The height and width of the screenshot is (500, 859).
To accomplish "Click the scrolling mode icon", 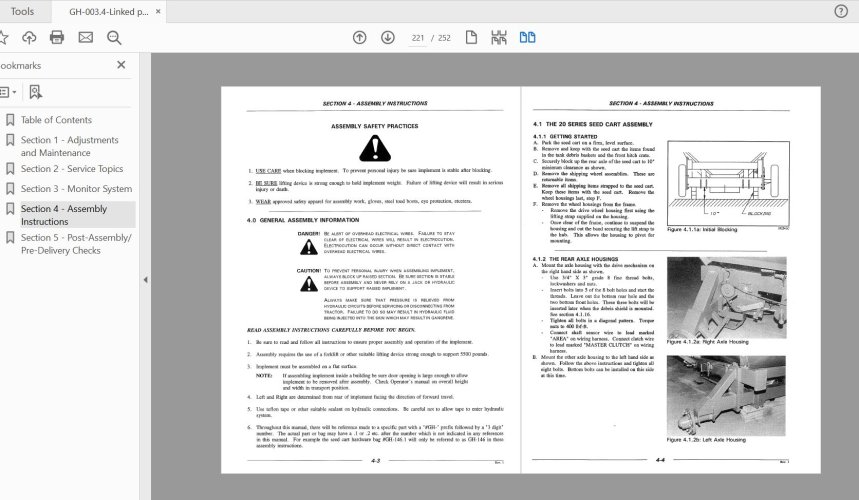I will pyautogui.click(x=499, y=38).
